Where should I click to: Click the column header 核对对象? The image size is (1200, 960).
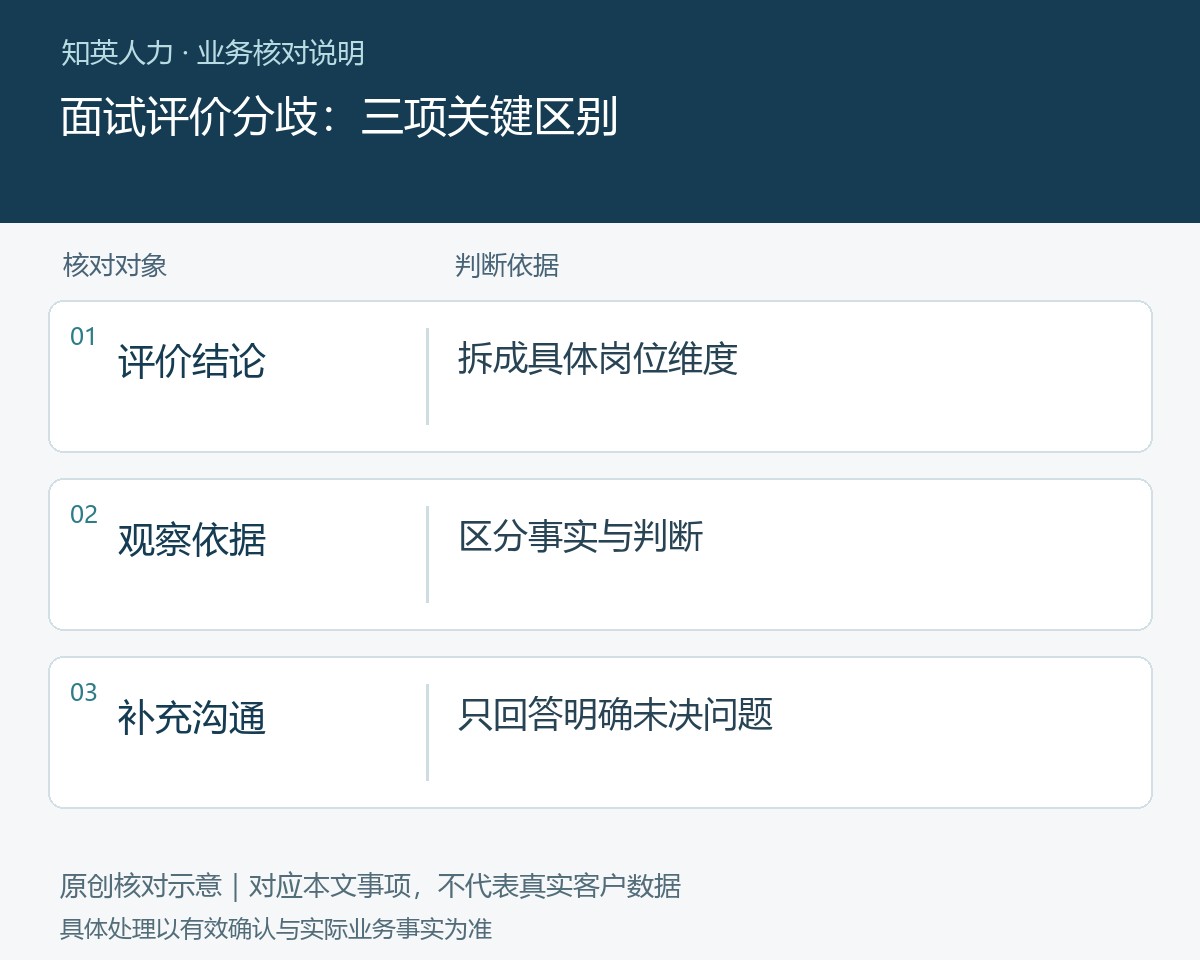[x=114, y=265]
